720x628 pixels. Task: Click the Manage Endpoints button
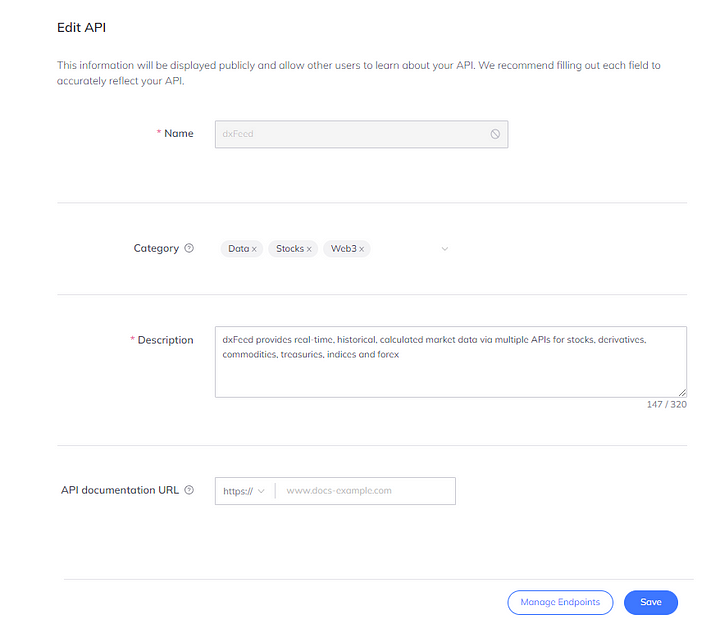point(560,602)
